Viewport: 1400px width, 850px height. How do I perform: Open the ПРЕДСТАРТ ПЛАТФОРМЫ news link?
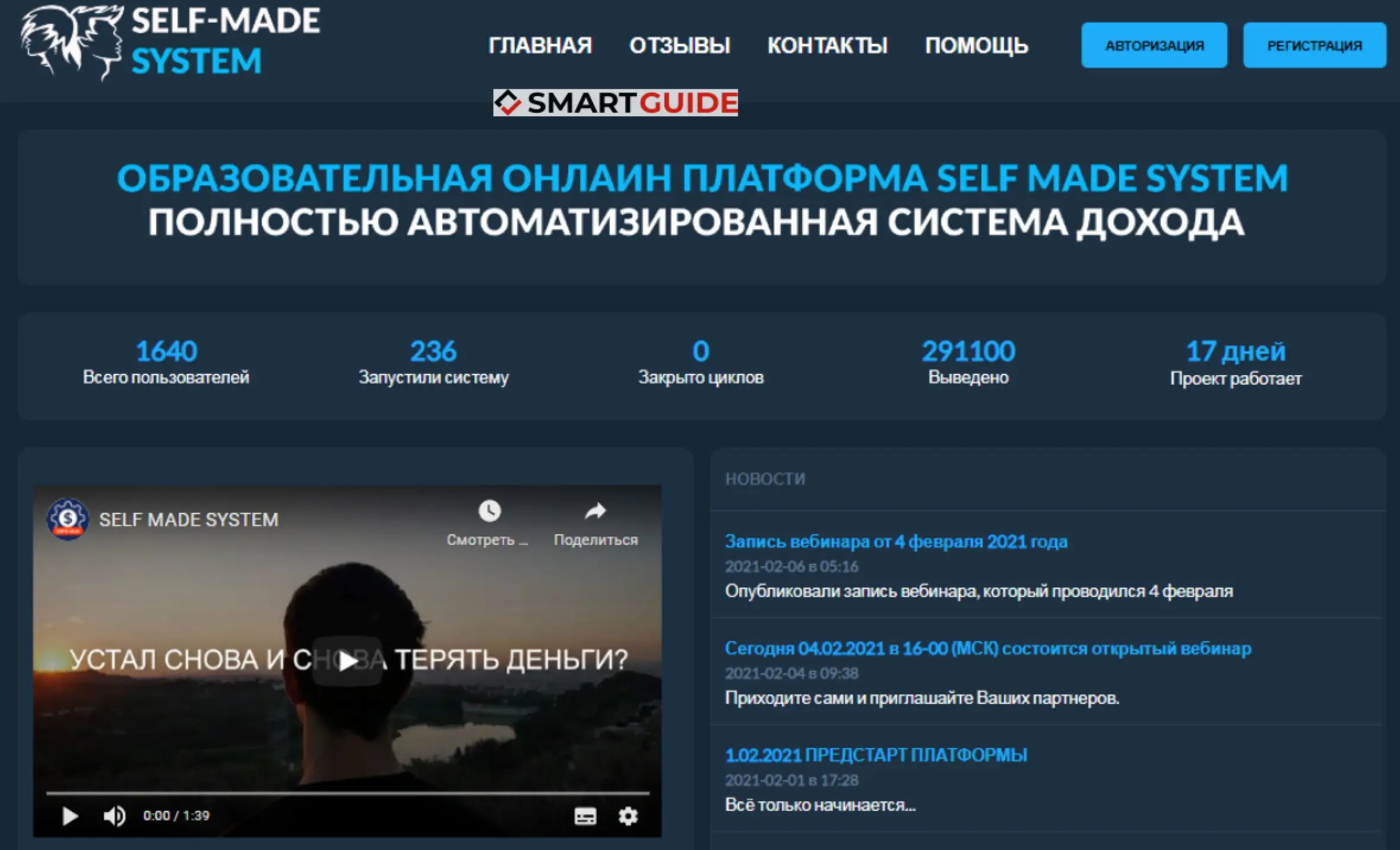(x=876, y=755)
